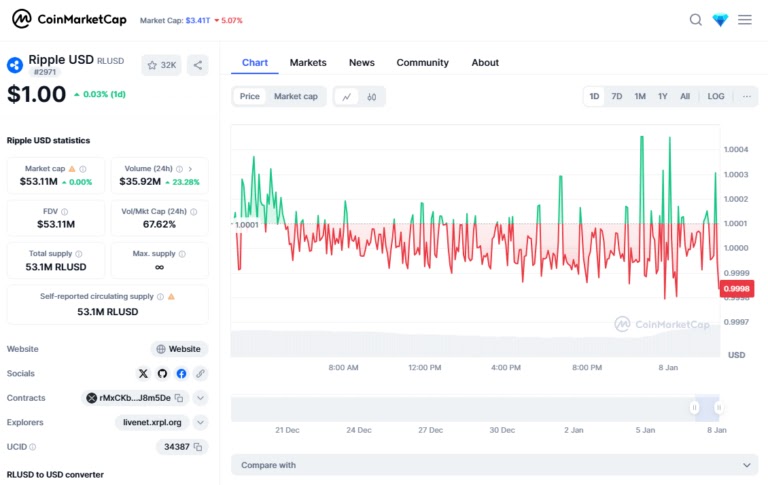
Task: Open livenet.xrpl.org explorer link
Action: click(152, 422)
